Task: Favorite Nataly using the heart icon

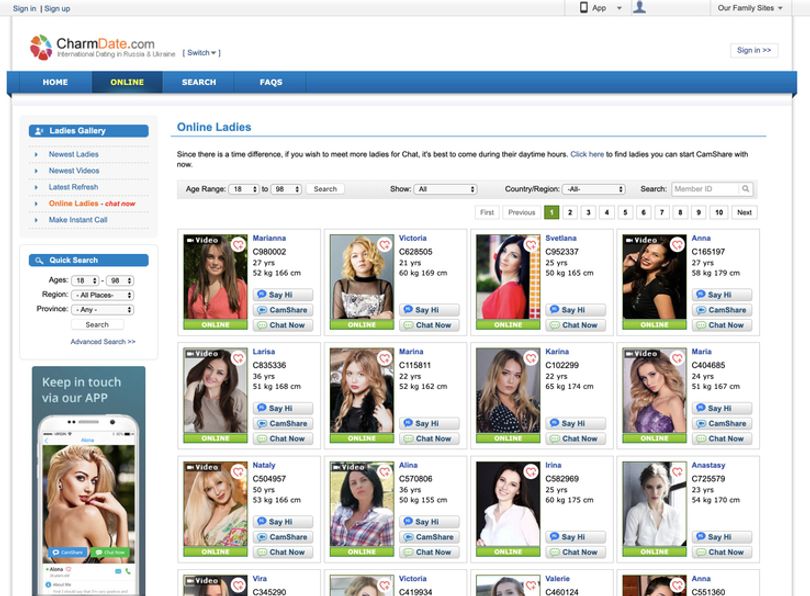Action: tap(238, 472)
